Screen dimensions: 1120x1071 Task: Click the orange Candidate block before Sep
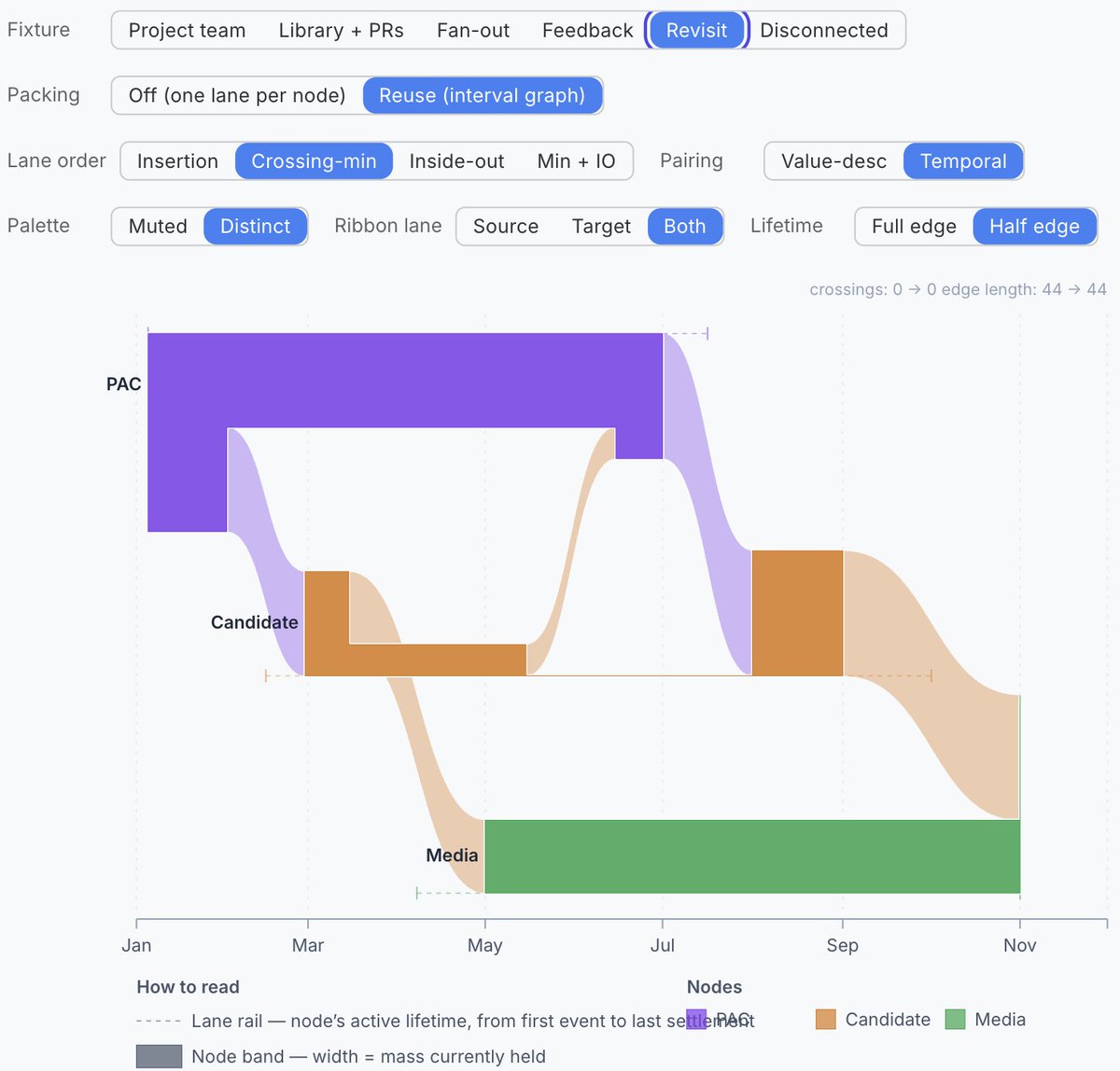797,613
